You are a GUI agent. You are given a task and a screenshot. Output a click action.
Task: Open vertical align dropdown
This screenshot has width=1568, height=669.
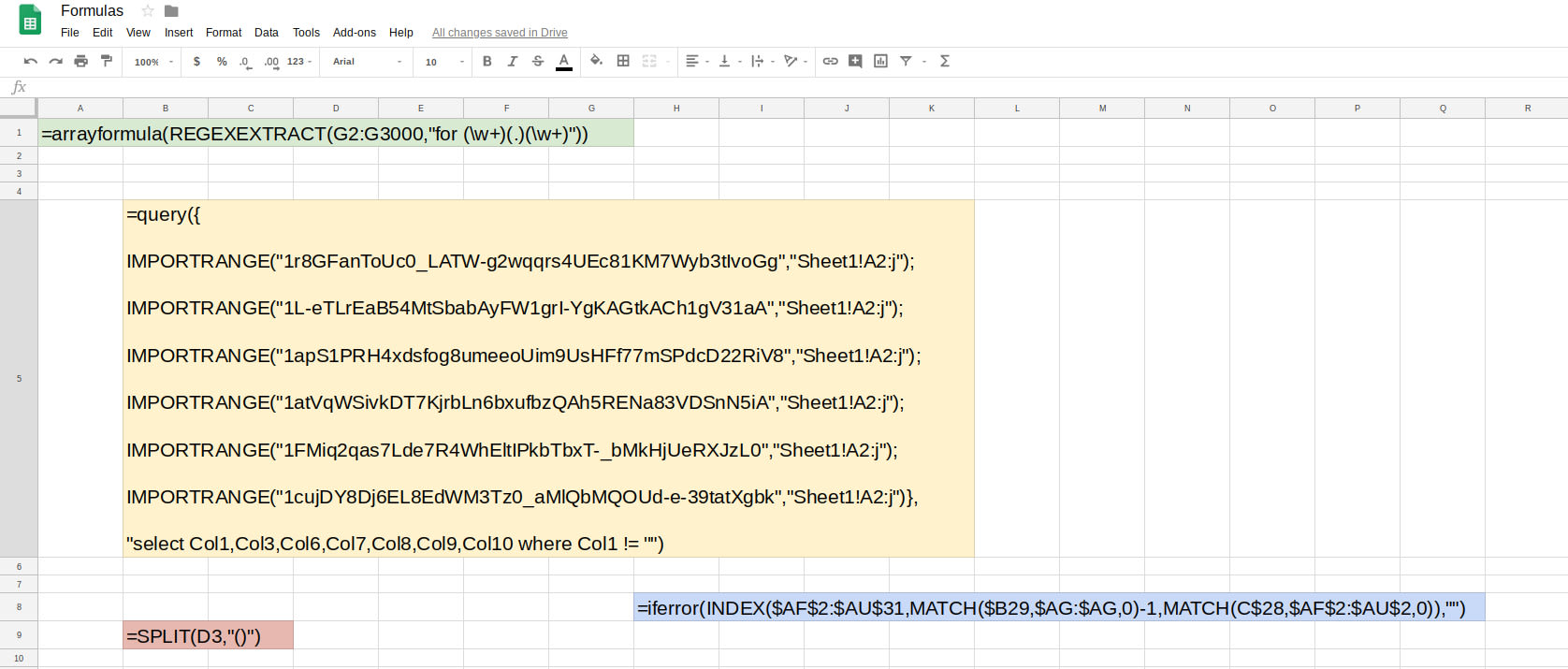tap(730, 61)
